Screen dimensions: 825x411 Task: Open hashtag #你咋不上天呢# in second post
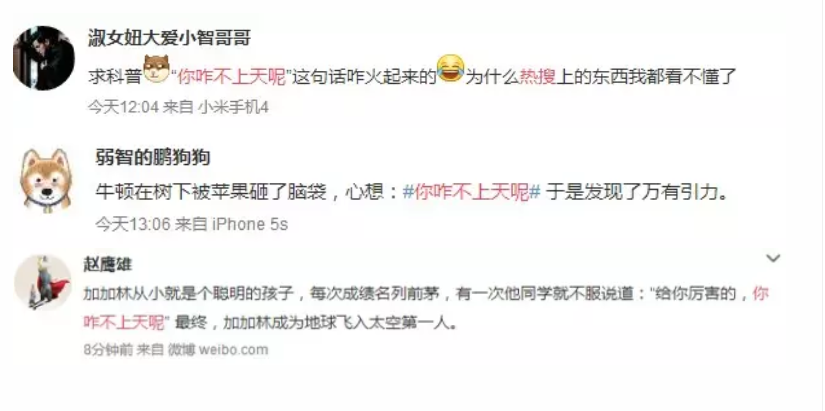tap(471, 193)
